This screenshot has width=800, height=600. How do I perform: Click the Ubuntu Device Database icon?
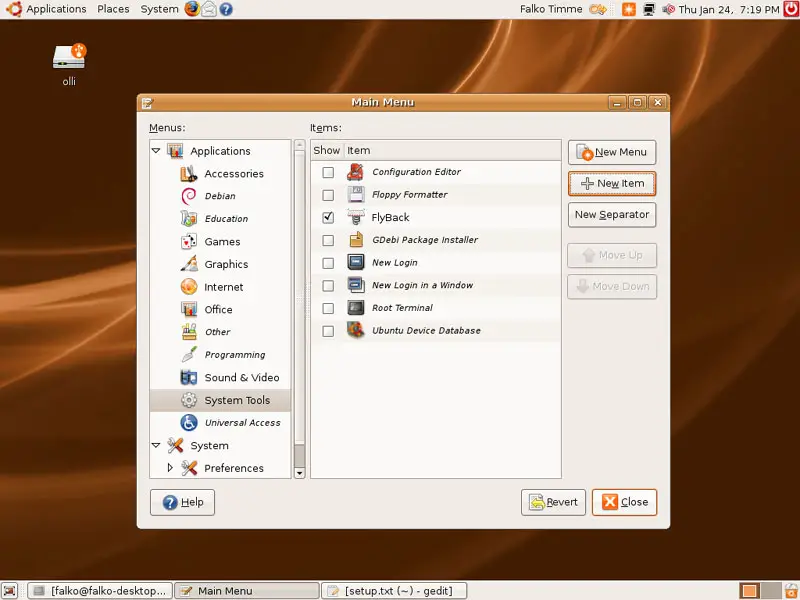click(x=355, y=330)
